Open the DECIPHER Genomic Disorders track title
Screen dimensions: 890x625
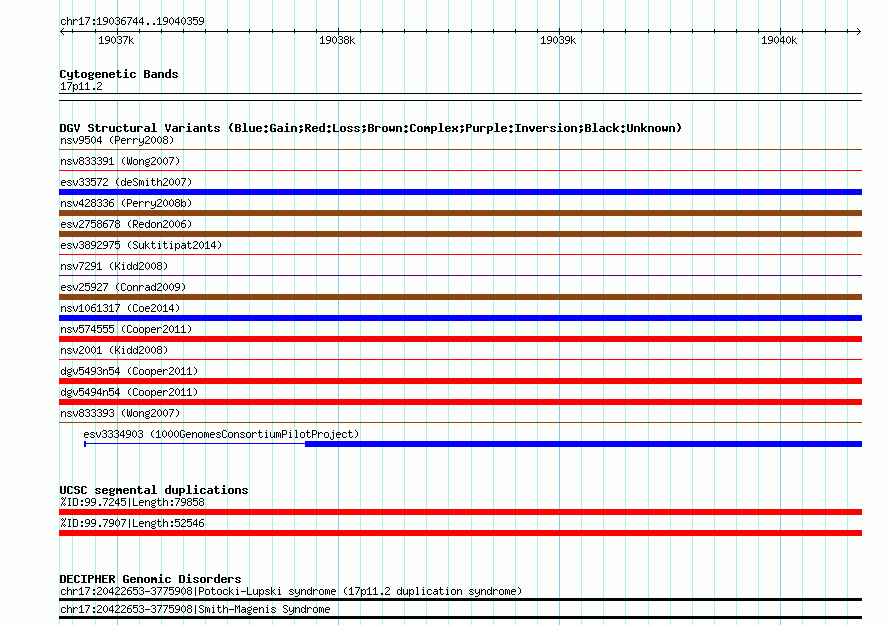pos(150,579)
